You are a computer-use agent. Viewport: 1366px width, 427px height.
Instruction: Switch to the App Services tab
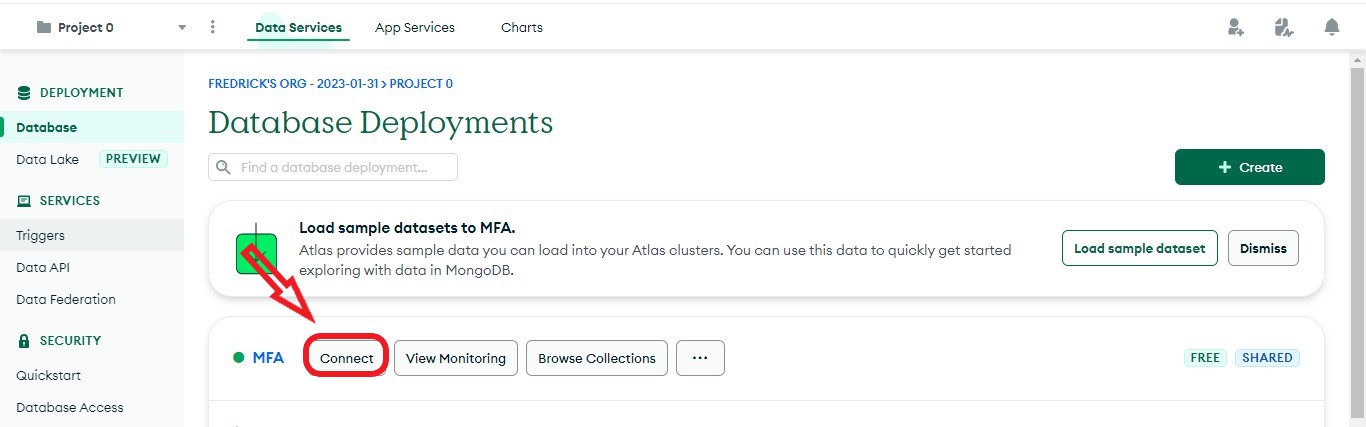(415, 28)
